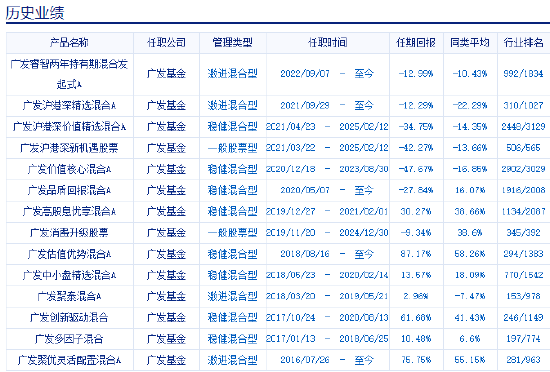Open fund 广发沪港深价值精选混合A
550x372 pixels.
69,127
